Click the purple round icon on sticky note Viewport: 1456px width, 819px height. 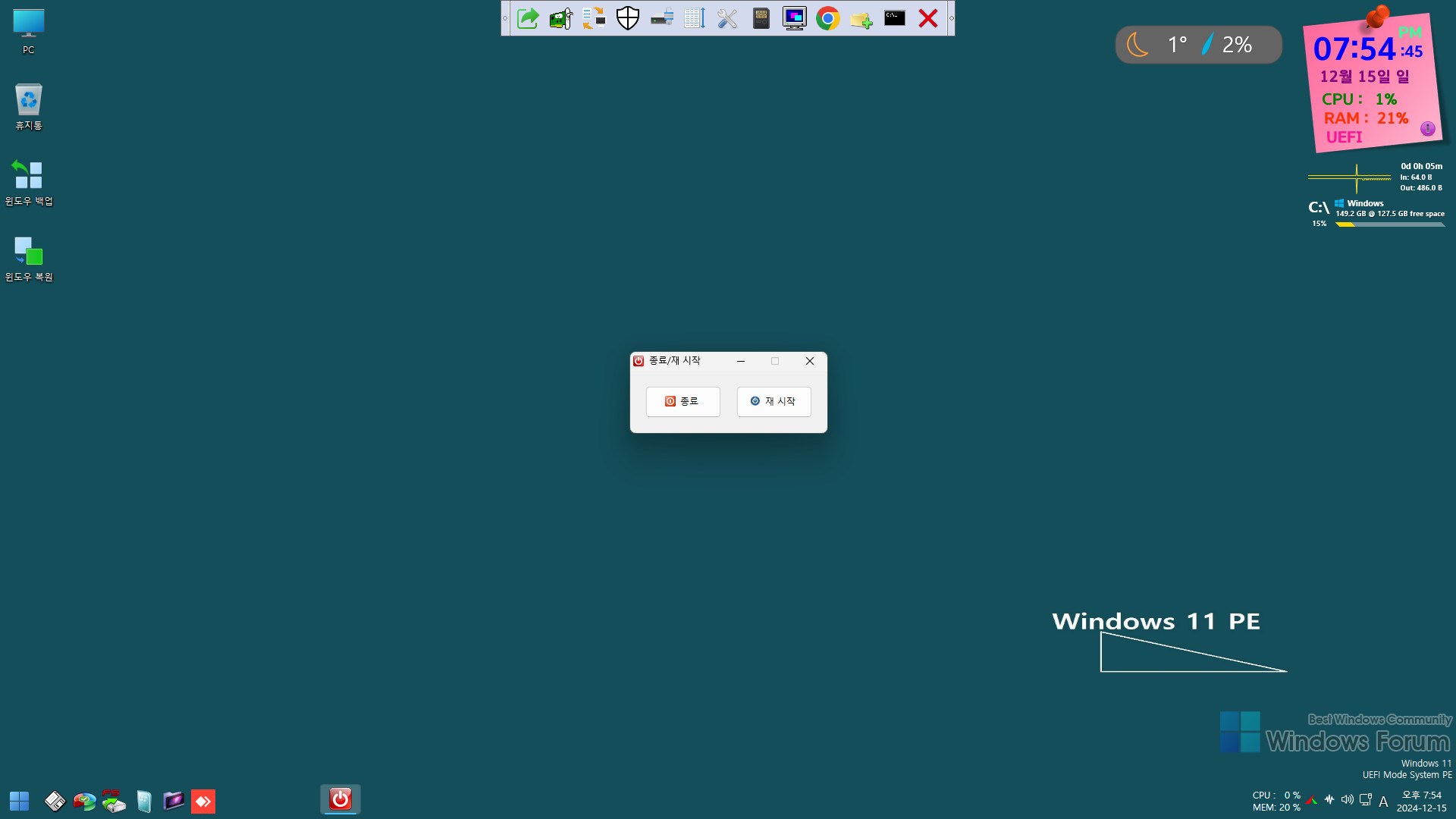[x=1427, y=128]
